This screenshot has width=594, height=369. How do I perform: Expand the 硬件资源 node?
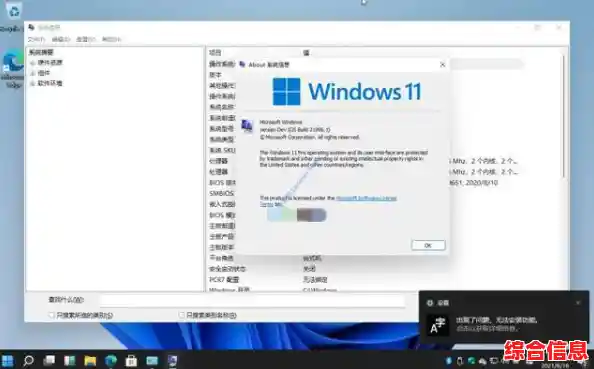click(33, 63)
